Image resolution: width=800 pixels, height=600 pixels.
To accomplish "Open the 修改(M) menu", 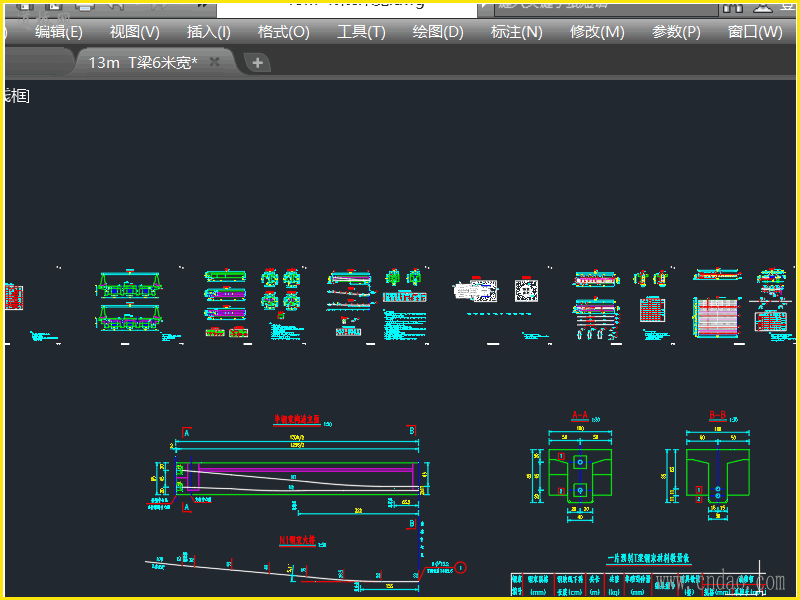I will (597, 32).
